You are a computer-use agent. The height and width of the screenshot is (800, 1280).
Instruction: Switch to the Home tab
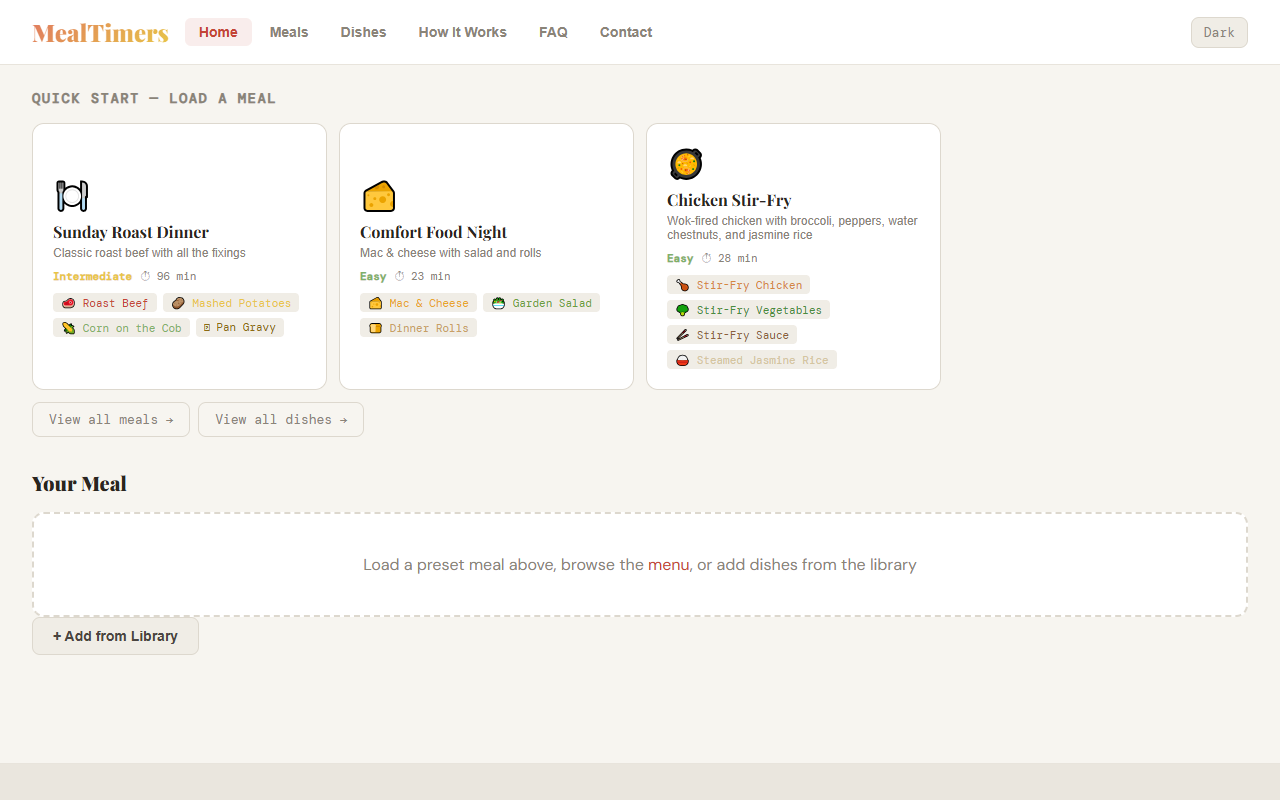click(x=218, y=32)
